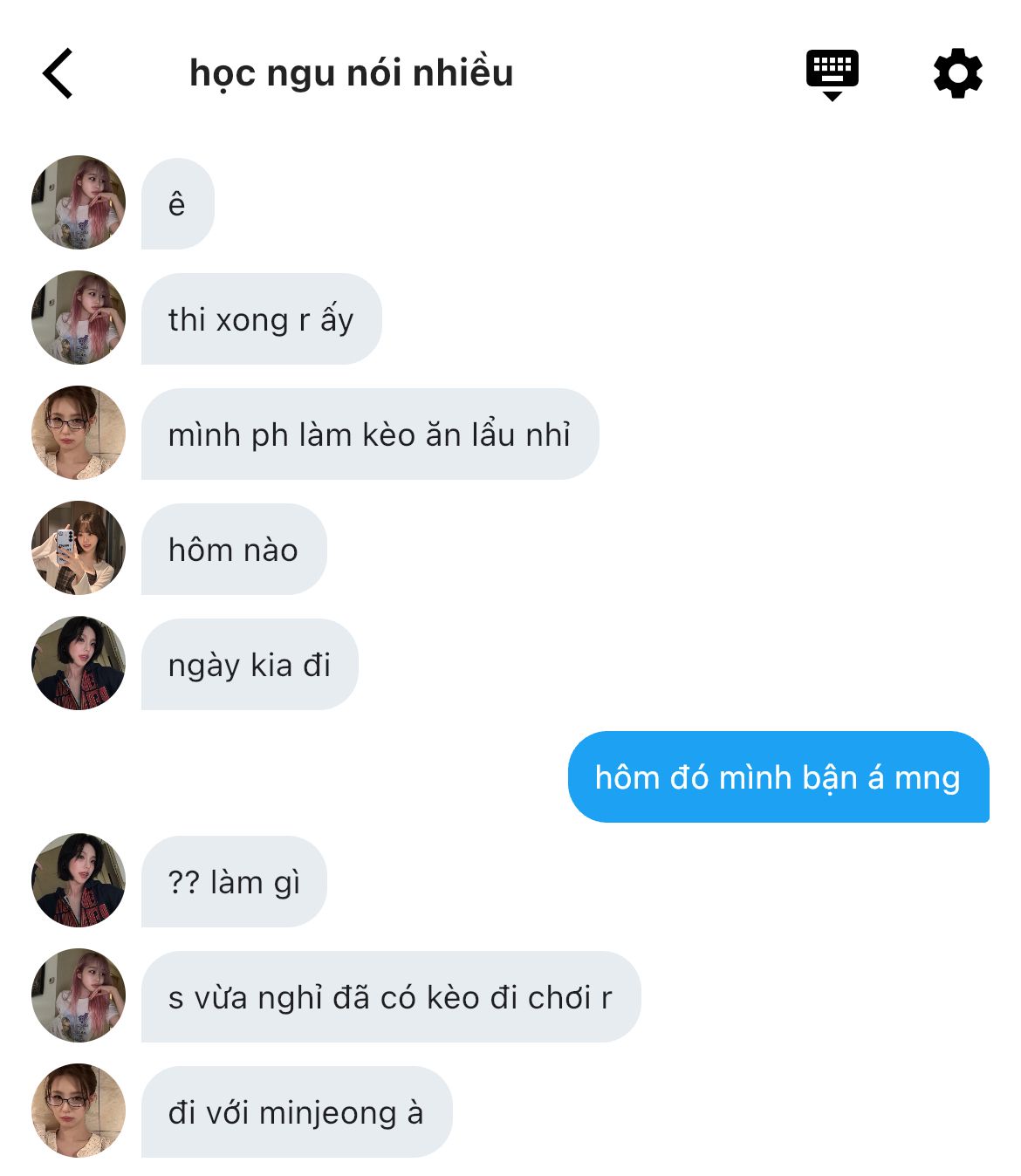This screenshot has width=1021, height=1176.
Task: Click the "thi xong r ấy" message bubble
Action: (261, 319)
